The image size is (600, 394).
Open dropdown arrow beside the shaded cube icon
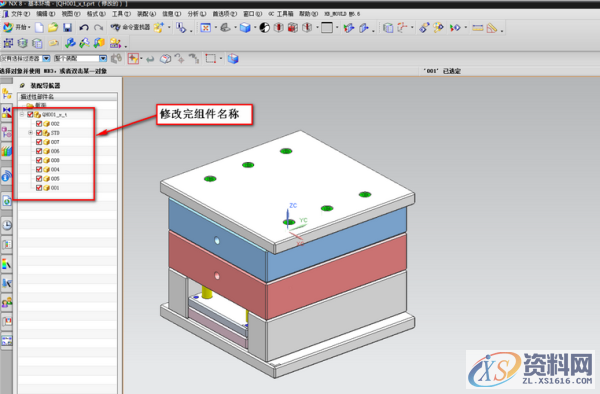pyautogui.click(x=255, y=28)
